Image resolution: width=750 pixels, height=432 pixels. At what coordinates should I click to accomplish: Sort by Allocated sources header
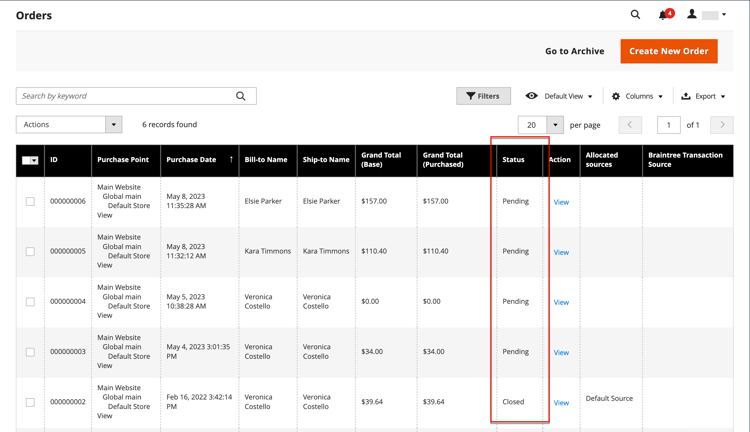pyautogui.click(x=611, y=161)
